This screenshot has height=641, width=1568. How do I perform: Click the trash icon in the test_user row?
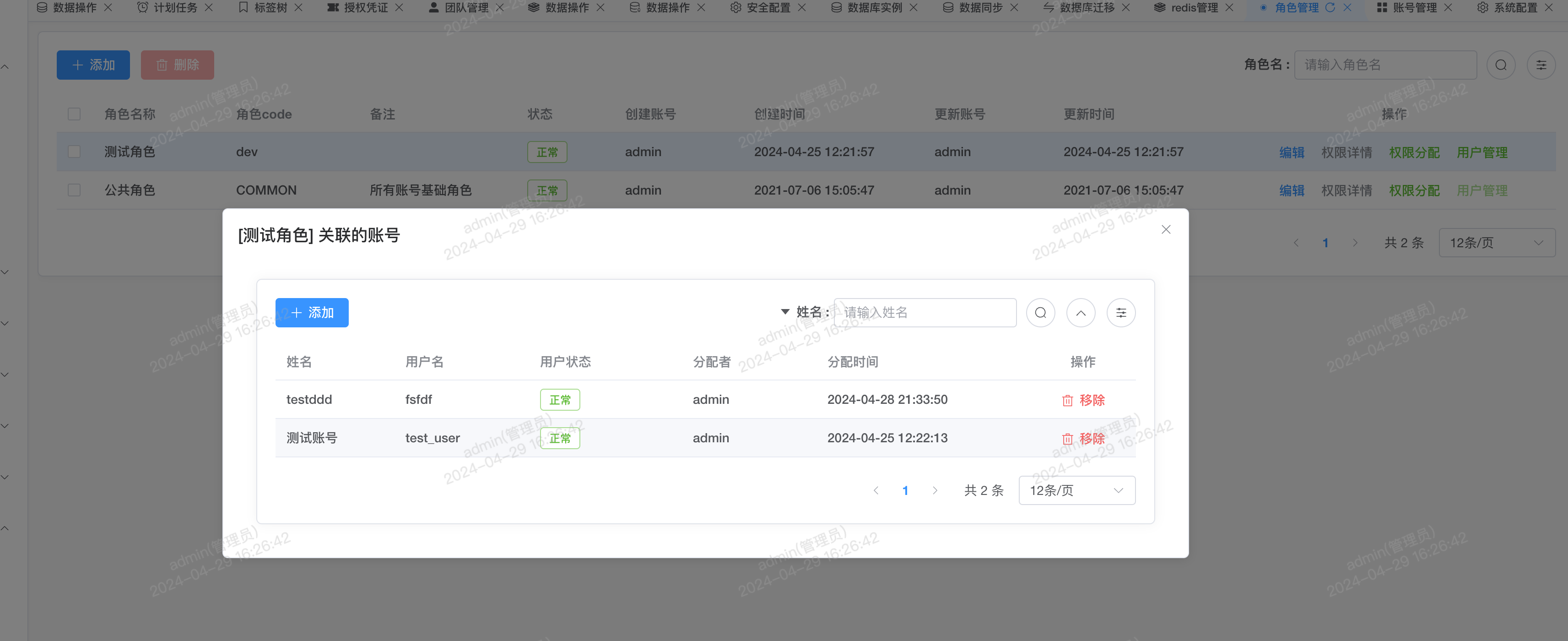click(1067, 439)
